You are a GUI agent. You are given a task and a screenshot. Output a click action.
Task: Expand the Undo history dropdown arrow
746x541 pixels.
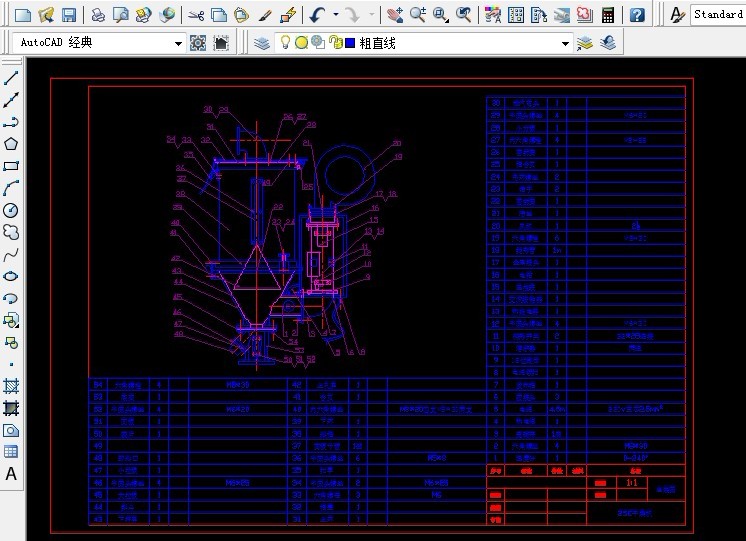click(335, 15)
